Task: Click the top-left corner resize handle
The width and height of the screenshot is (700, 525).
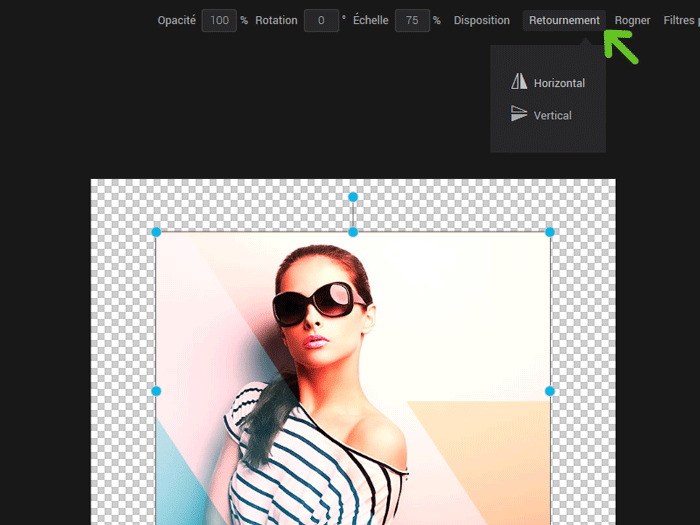Action: point(156,232)
